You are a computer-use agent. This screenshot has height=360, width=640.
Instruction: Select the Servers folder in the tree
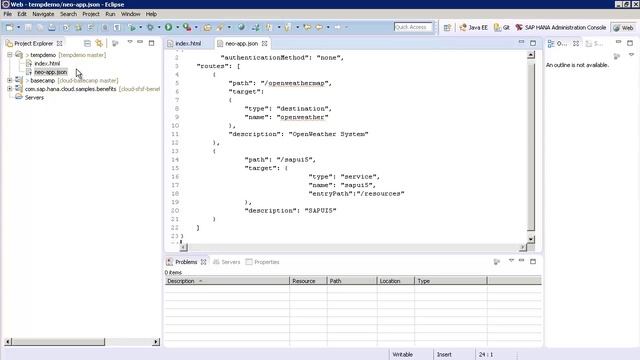pos(34,98)
